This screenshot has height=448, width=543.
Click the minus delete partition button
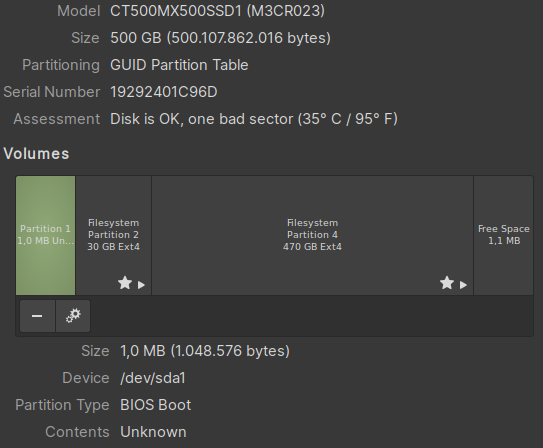point(37,316)
